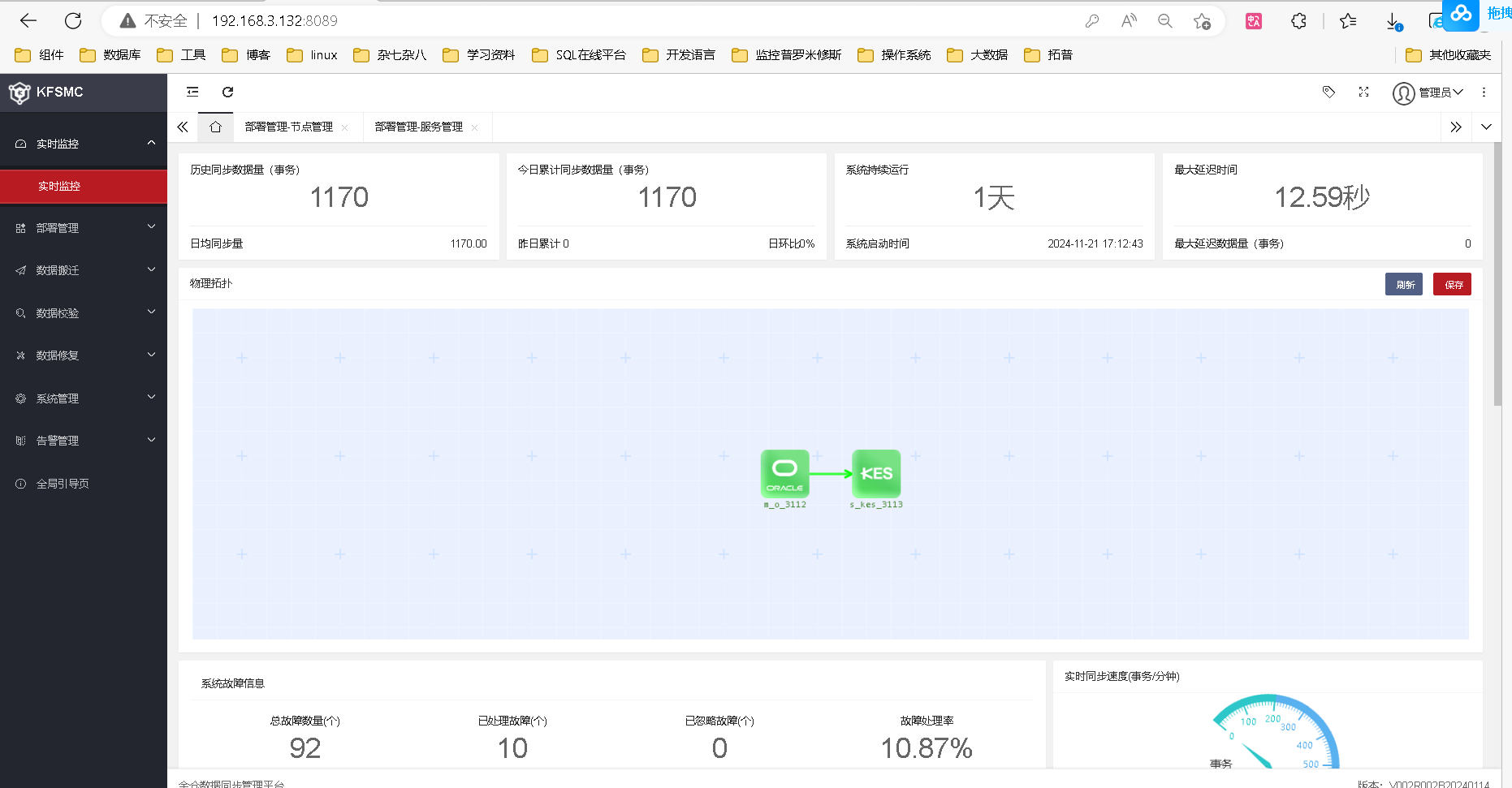Image resolution: width=1512 pixels, height=788 pixels.
Task: Select the KES node s_kes_3113
Action: (876, 473)
